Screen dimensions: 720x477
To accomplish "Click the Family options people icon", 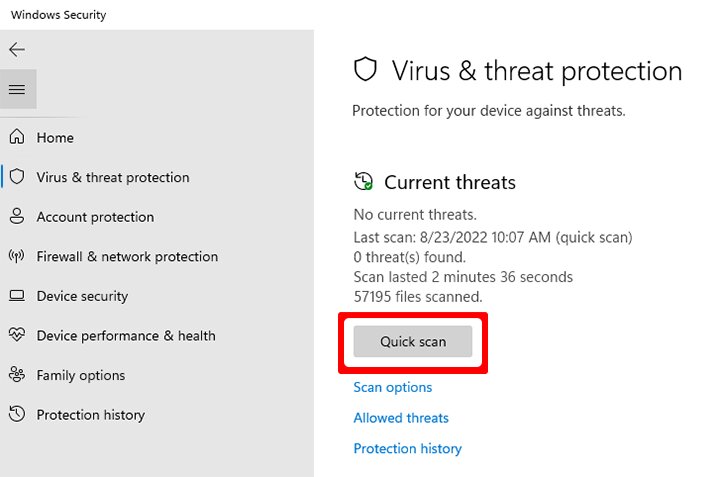I will [17, 375].
